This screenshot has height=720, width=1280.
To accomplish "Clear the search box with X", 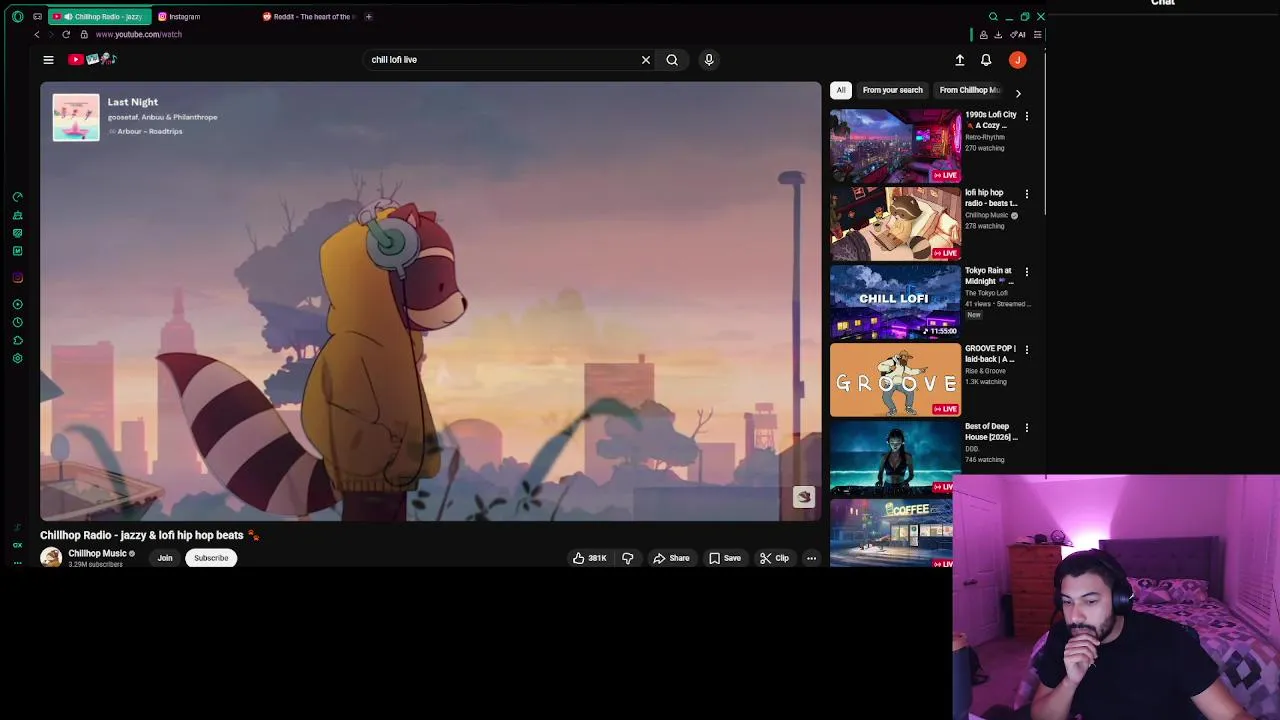I will click(x=646, y=60).
